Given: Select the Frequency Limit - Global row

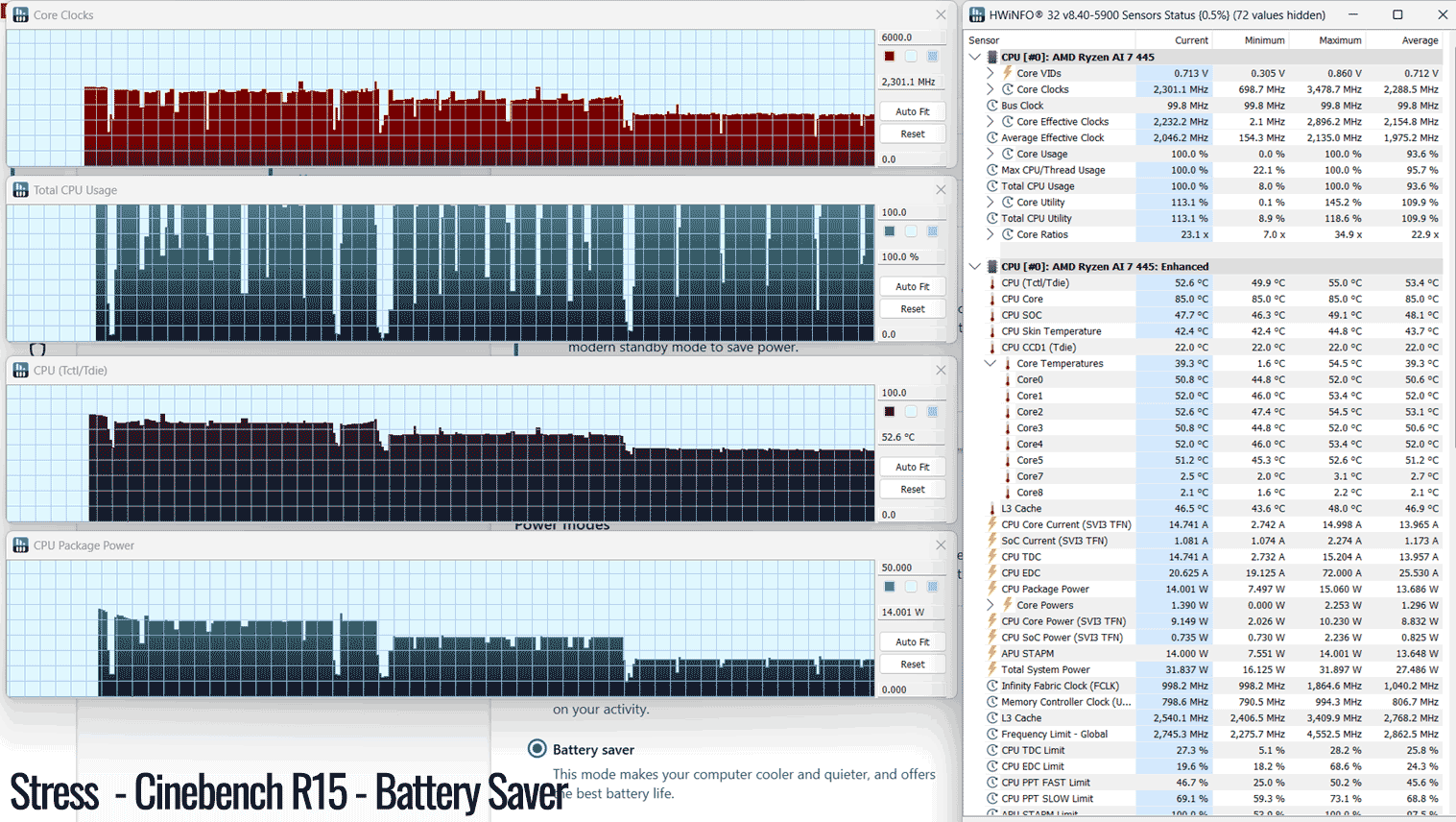Looking at the screenshot, I should pyautogui.click(x=1205, y=735).
